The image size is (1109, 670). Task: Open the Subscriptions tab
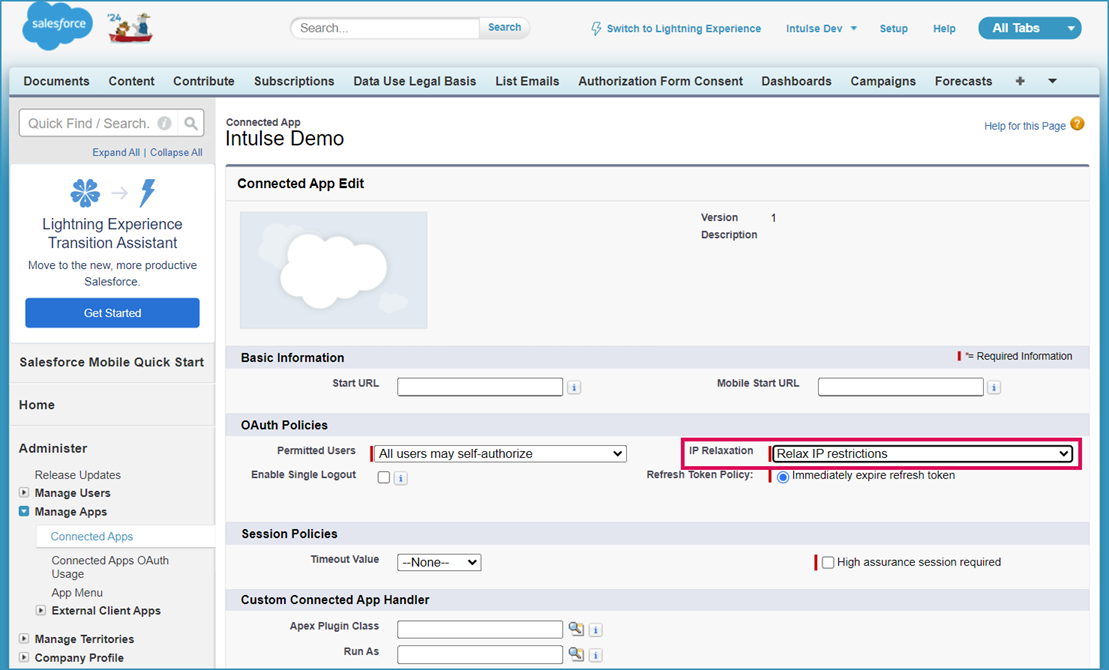(x=294, y=81)
